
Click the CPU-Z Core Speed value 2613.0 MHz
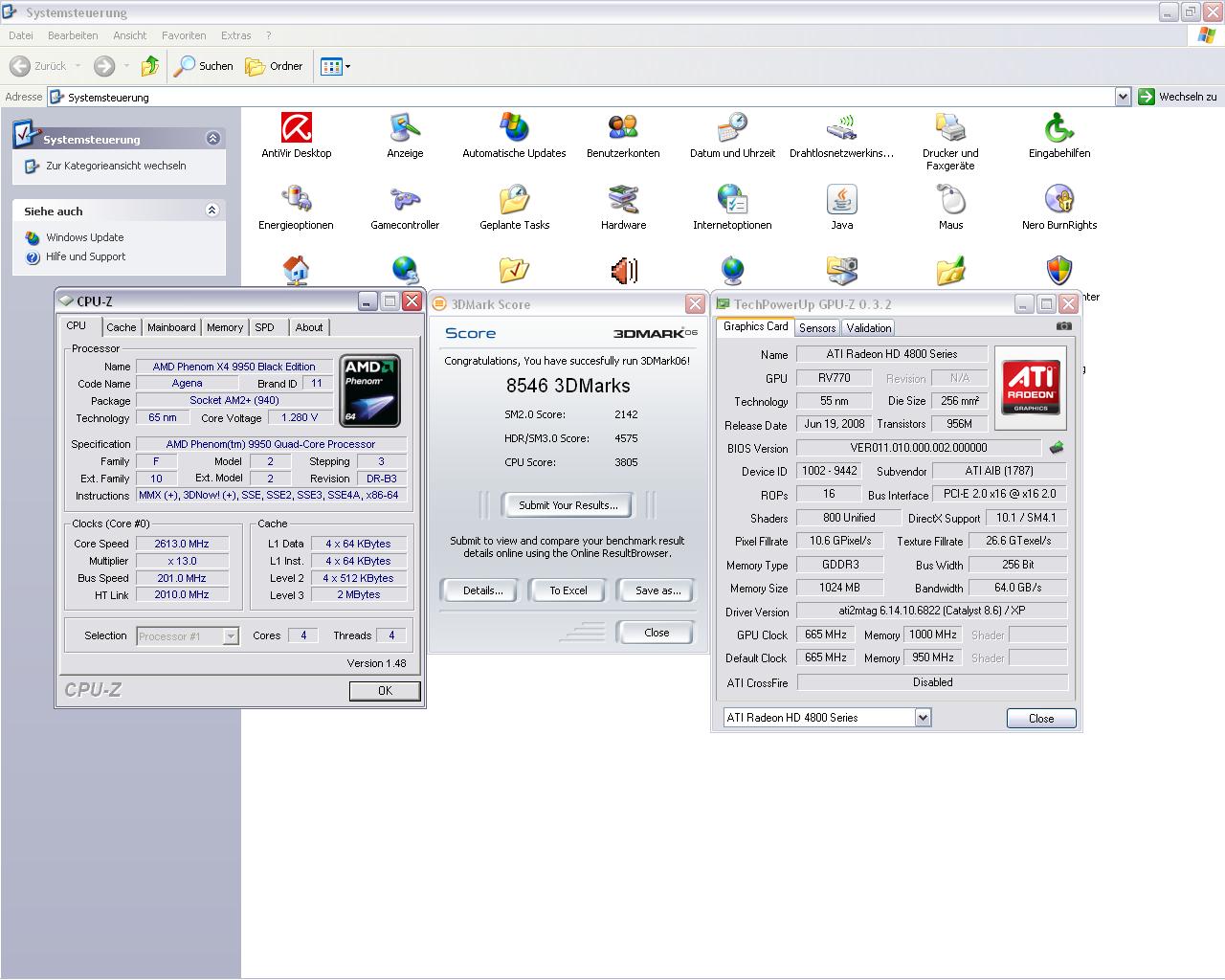tap(182, 544)
